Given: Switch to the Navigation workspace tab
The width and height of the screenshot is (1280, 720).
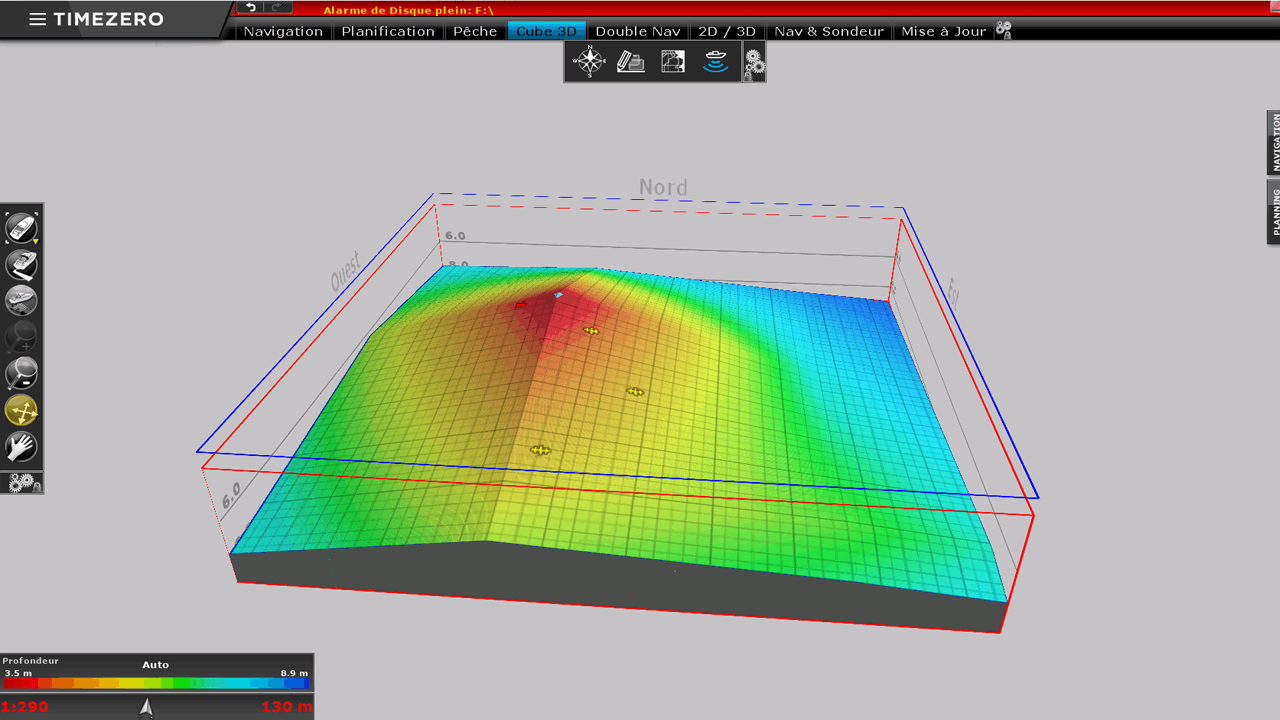Looking at the screenshot, I should click(283, 31).
